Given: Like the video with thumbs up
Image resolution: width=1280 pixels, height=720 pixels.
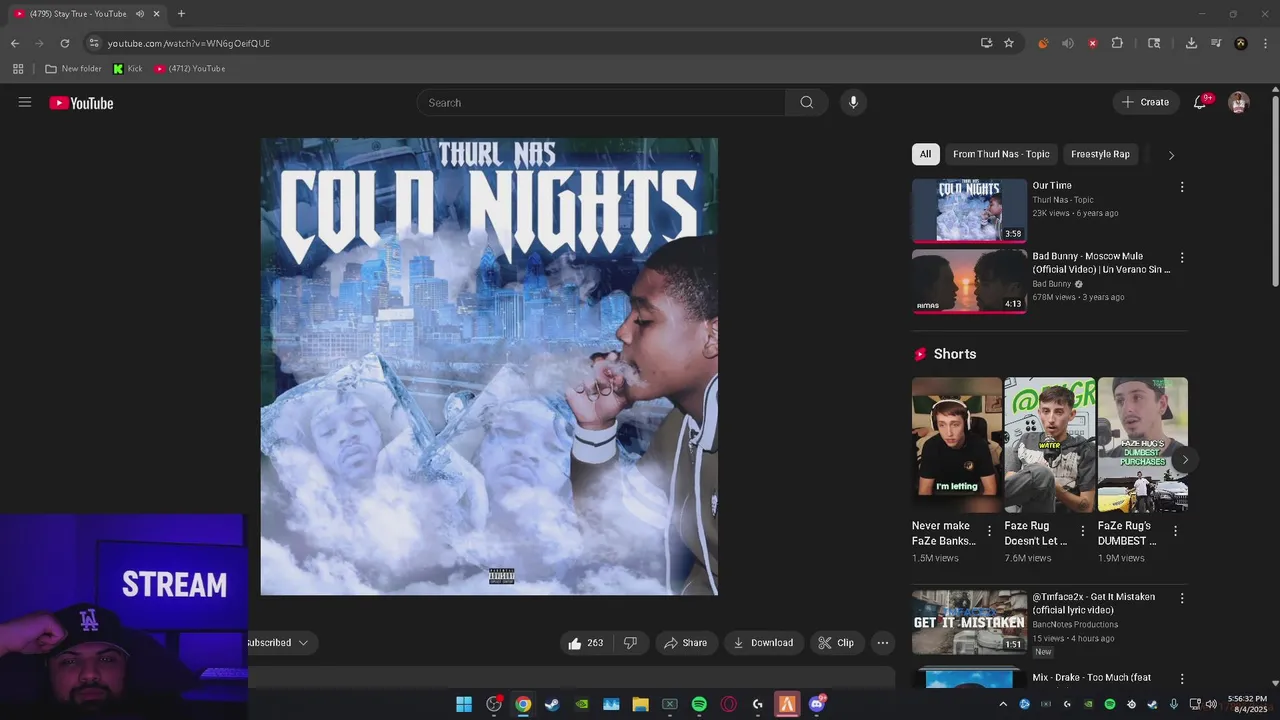Looking at the screenshot, I should [586, 643].
